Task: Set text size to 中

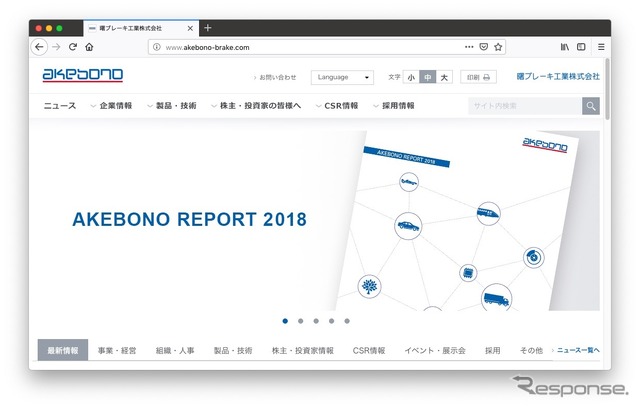Action: (428, 77)
